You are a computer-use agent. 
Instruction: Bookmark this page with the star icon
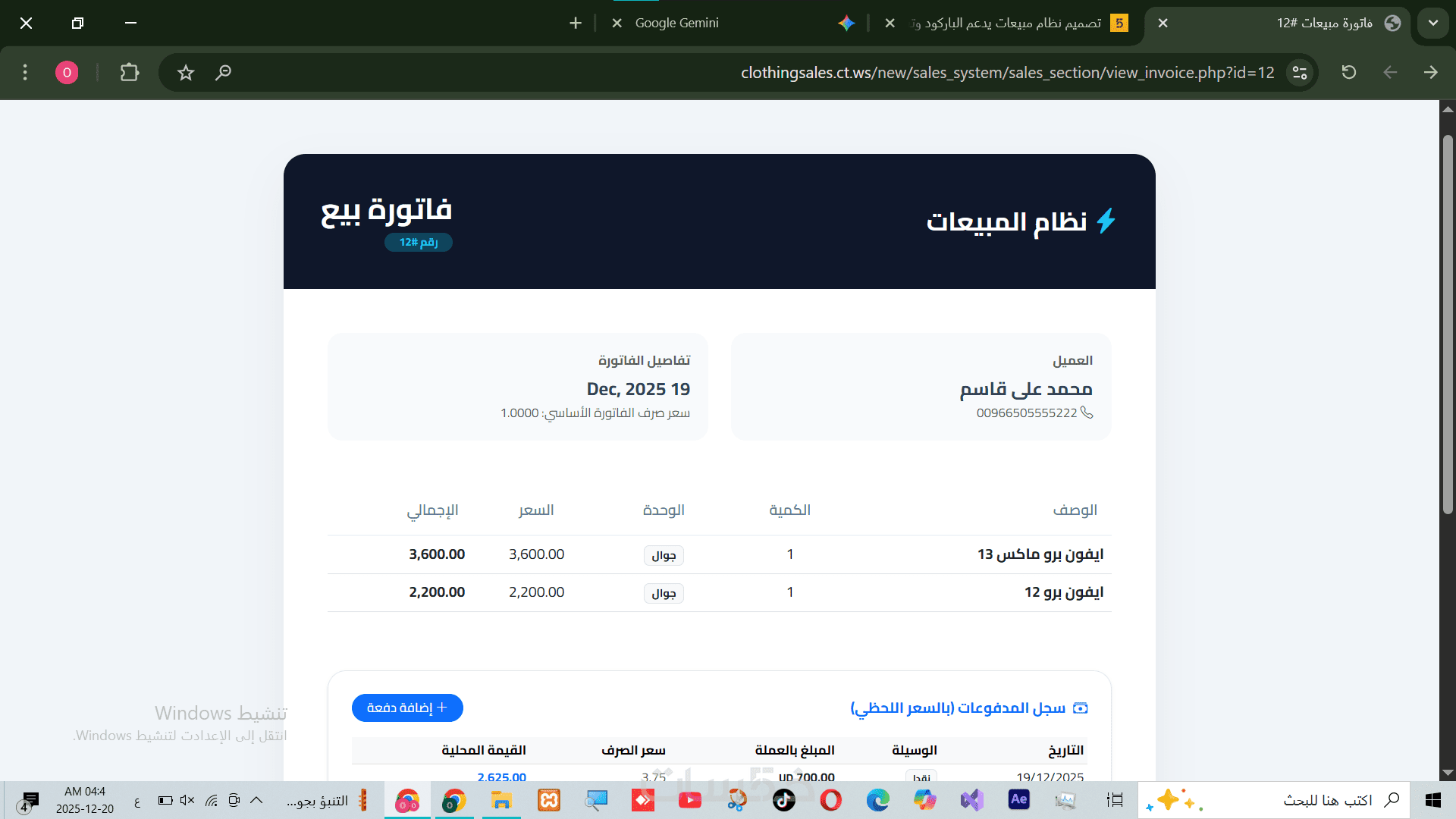point(186,73)
